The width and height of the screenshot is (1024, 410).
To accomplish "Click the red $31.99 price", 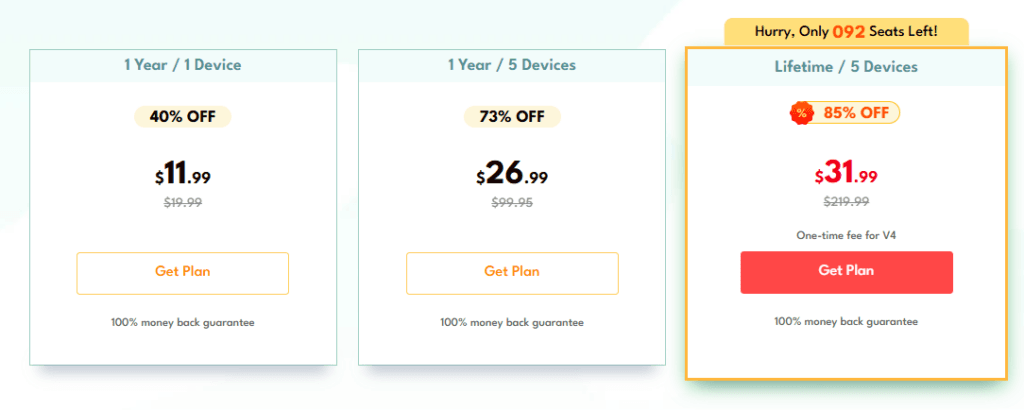I will tap(846, 175).
